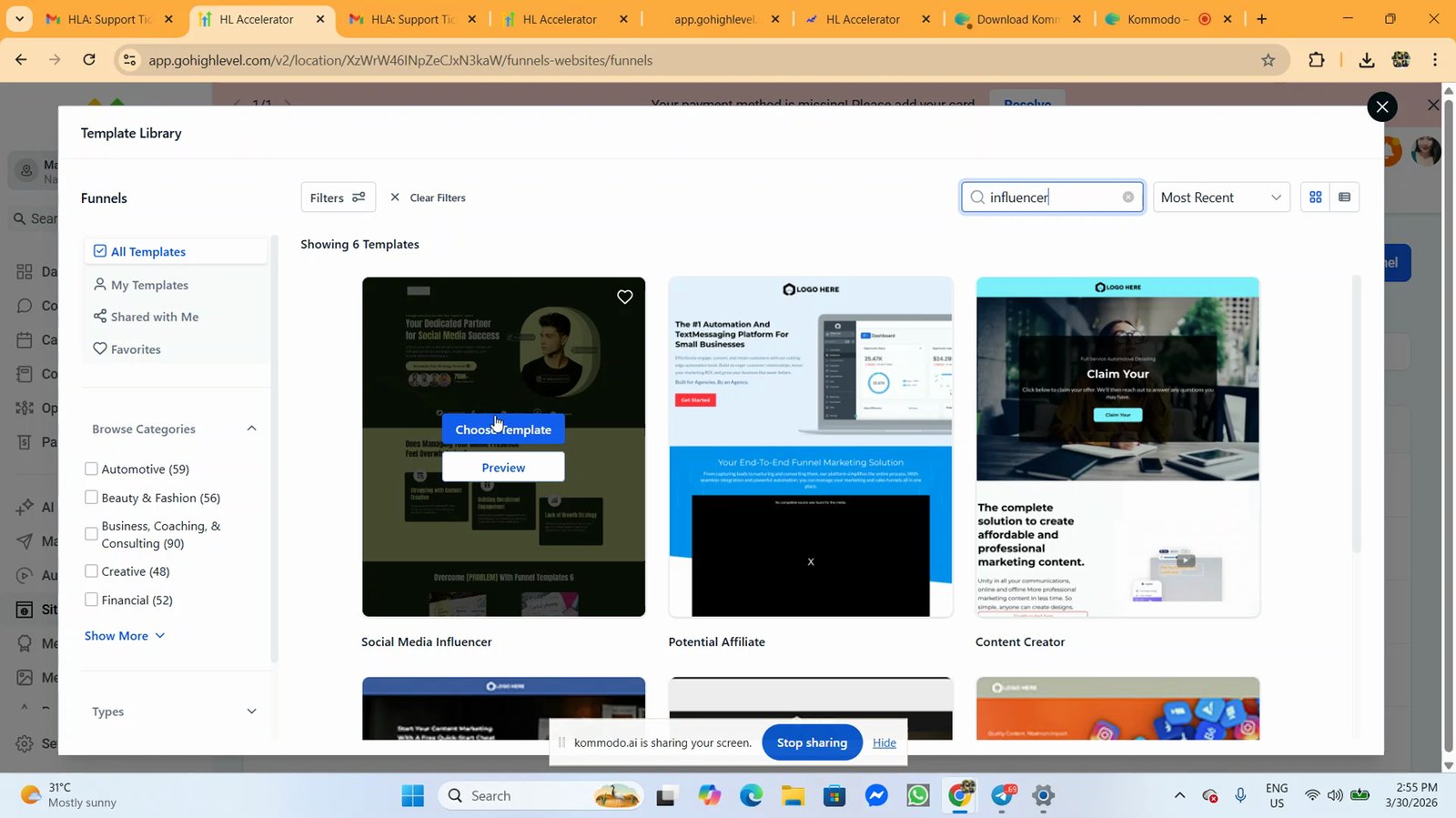Open the Filters panel
1456x818 pixels.
[x=338, y=197]
